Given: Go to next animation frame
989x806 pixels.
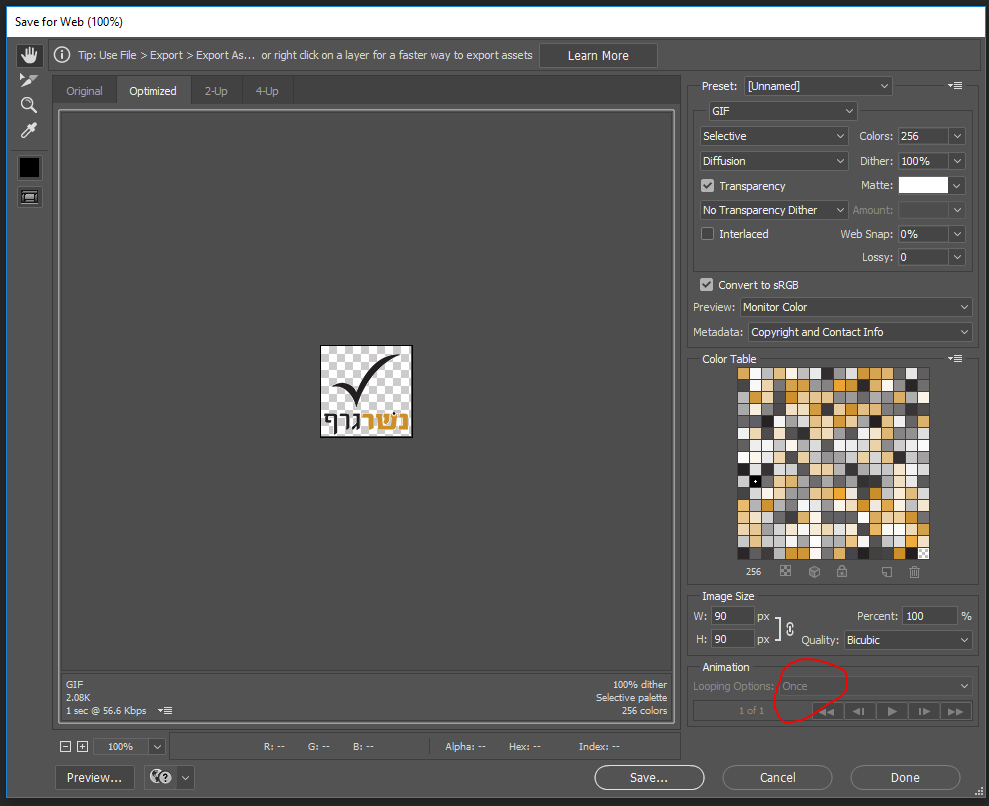Looking at the screenshot, I should click(x=924, y=711).
